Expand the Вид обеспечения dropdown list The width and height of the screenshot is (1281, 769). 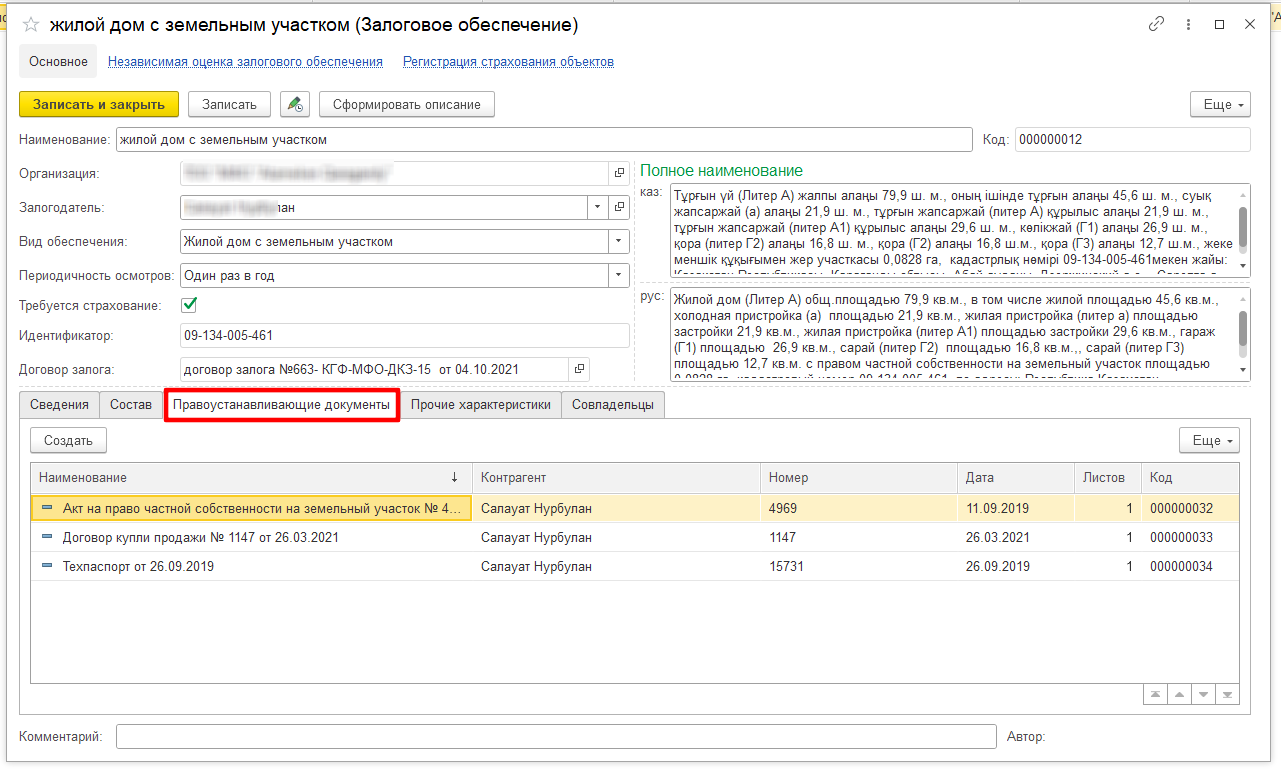point(619,242)
